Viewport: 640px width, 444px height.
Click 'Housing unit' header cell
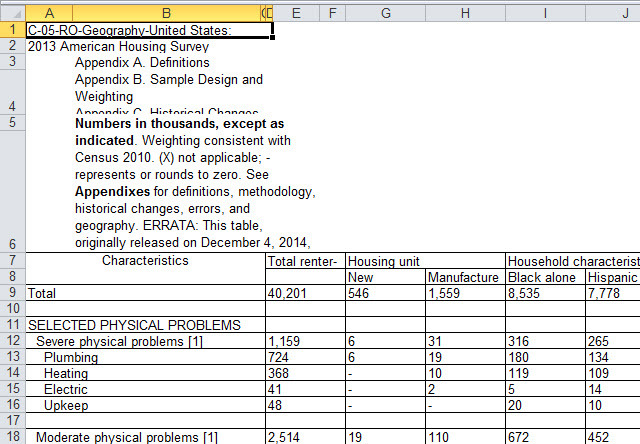[425, 261]
